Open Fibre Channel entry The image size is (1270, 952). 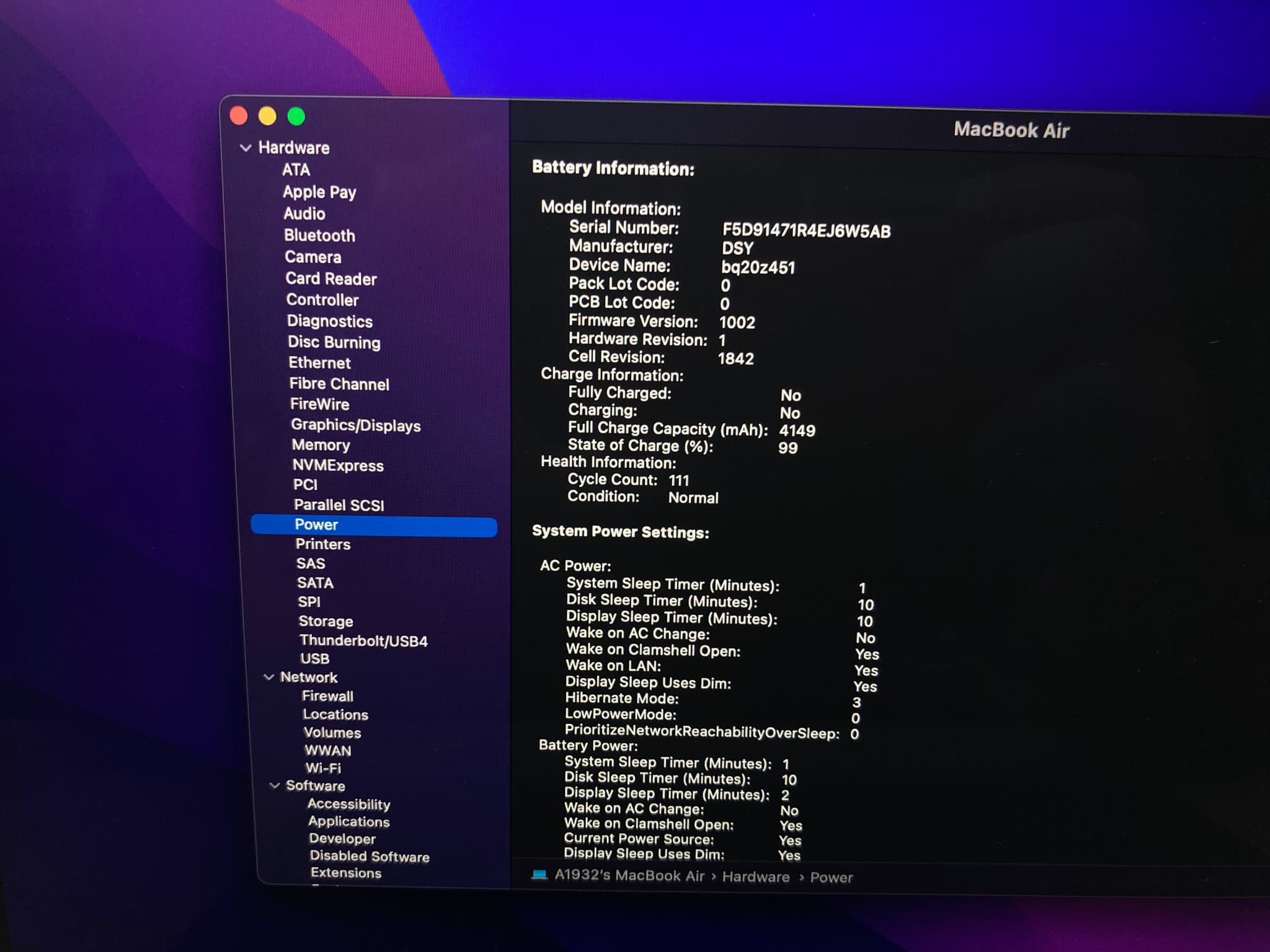339,384
